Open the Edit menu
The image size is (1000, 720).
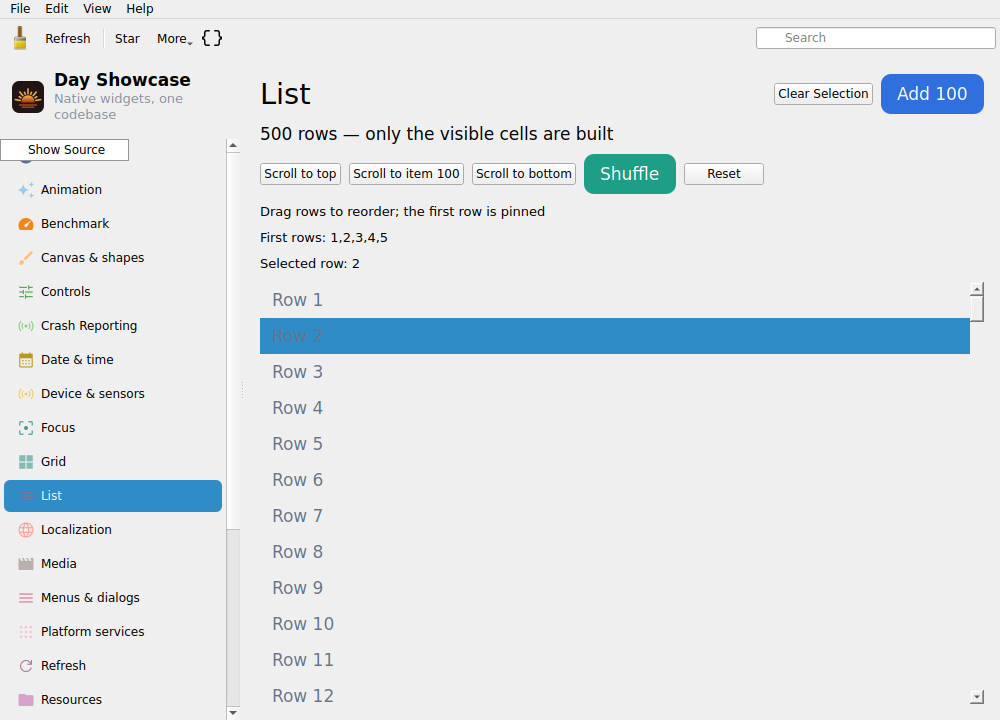click(x=57, y=9)
